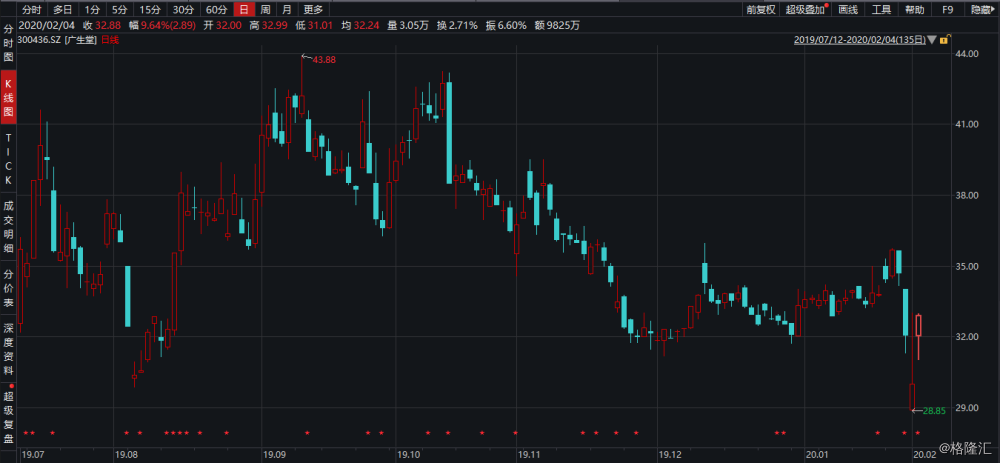Image resolution: width=1000 pixels, height=463 pixels.
Task: Open the 帮助 help menu
Action: (915, 10)
